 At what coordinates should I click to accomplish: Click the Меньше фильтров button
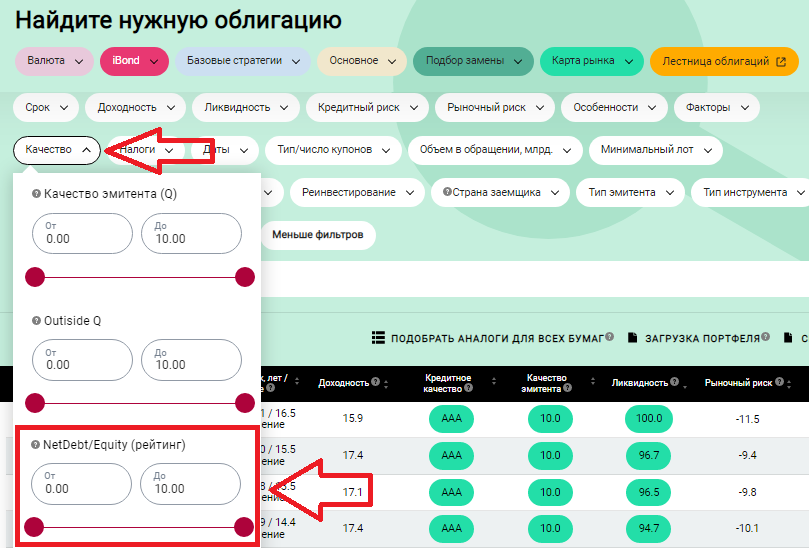318,235
